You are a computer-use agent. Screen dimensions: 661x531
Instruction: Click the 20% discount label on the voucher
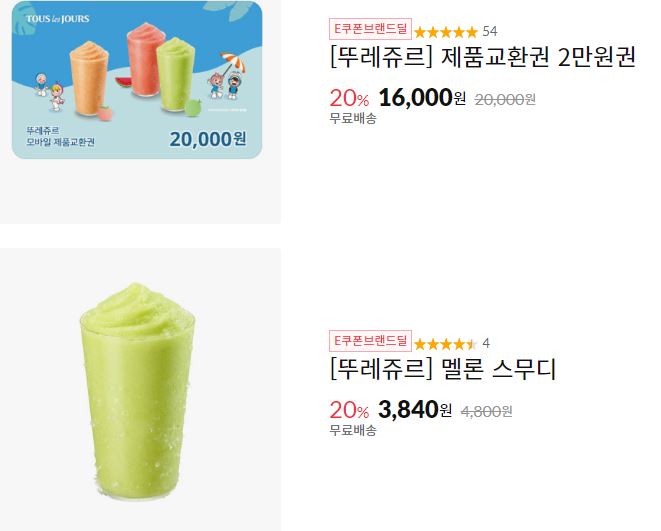click(x=349, y=99)
